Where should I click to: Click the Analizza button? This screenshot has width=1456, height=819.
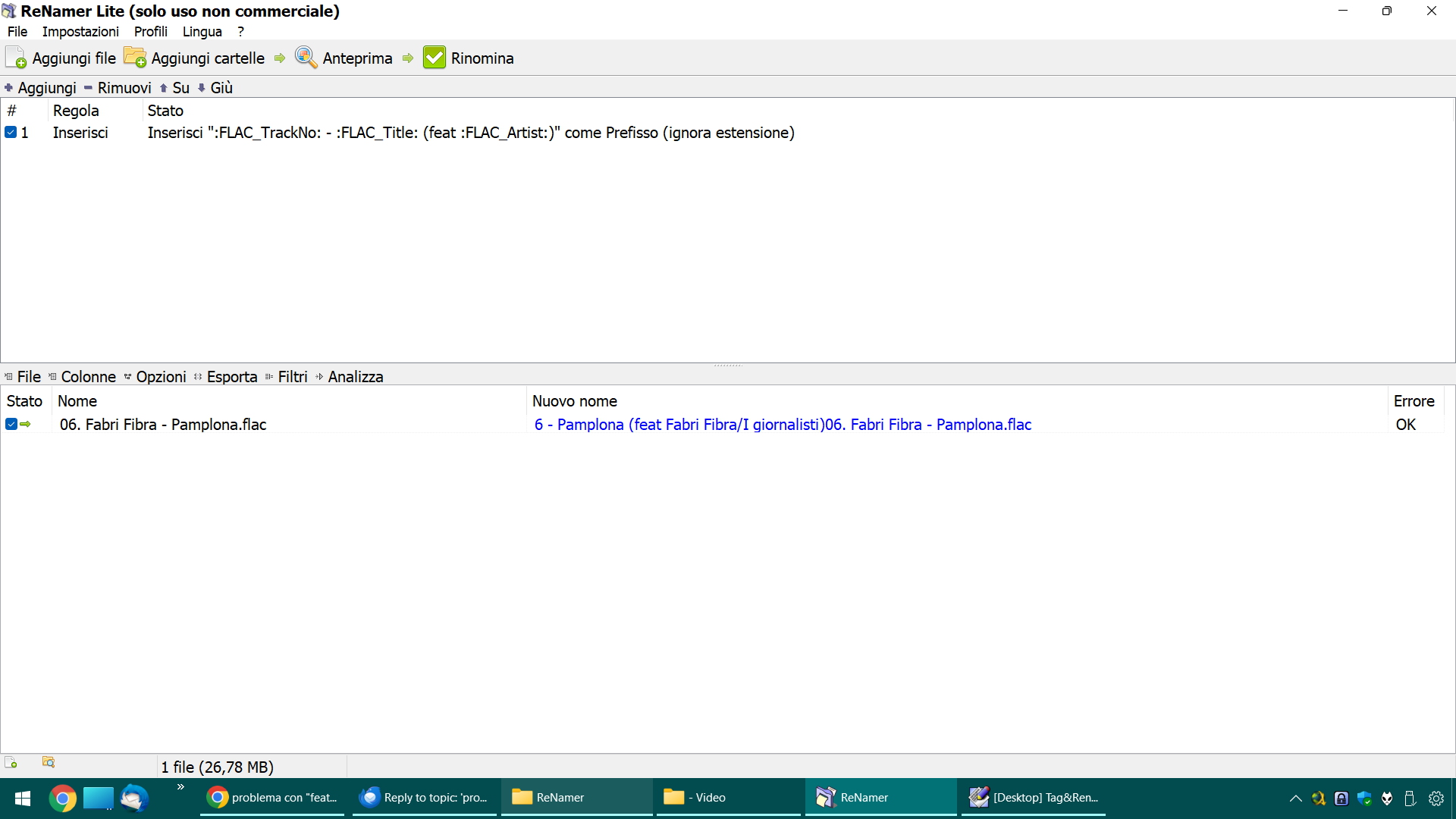pyautogui.click(x=355, y=377)
